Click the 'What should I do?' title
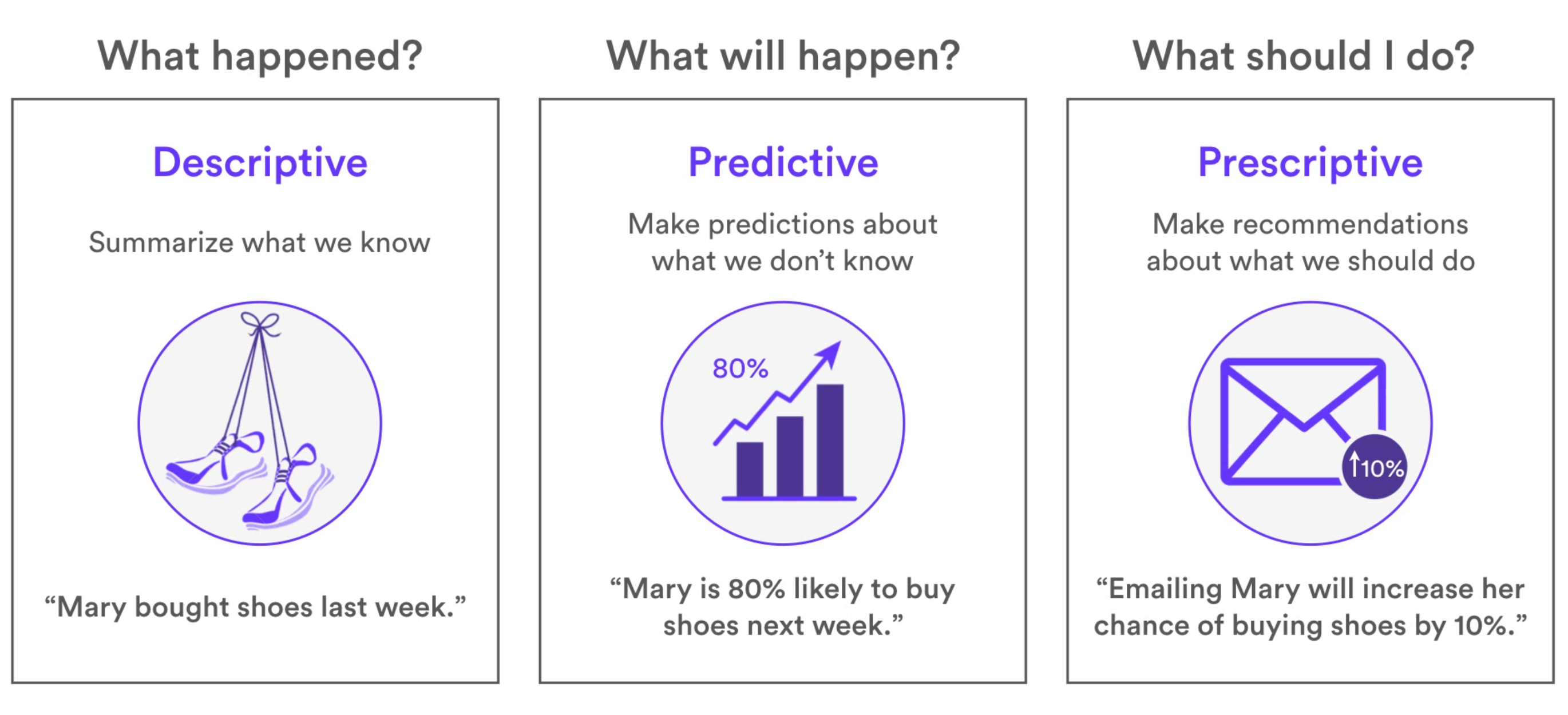The width and height of the screenshot is (1568, 715). [1303, 56]
